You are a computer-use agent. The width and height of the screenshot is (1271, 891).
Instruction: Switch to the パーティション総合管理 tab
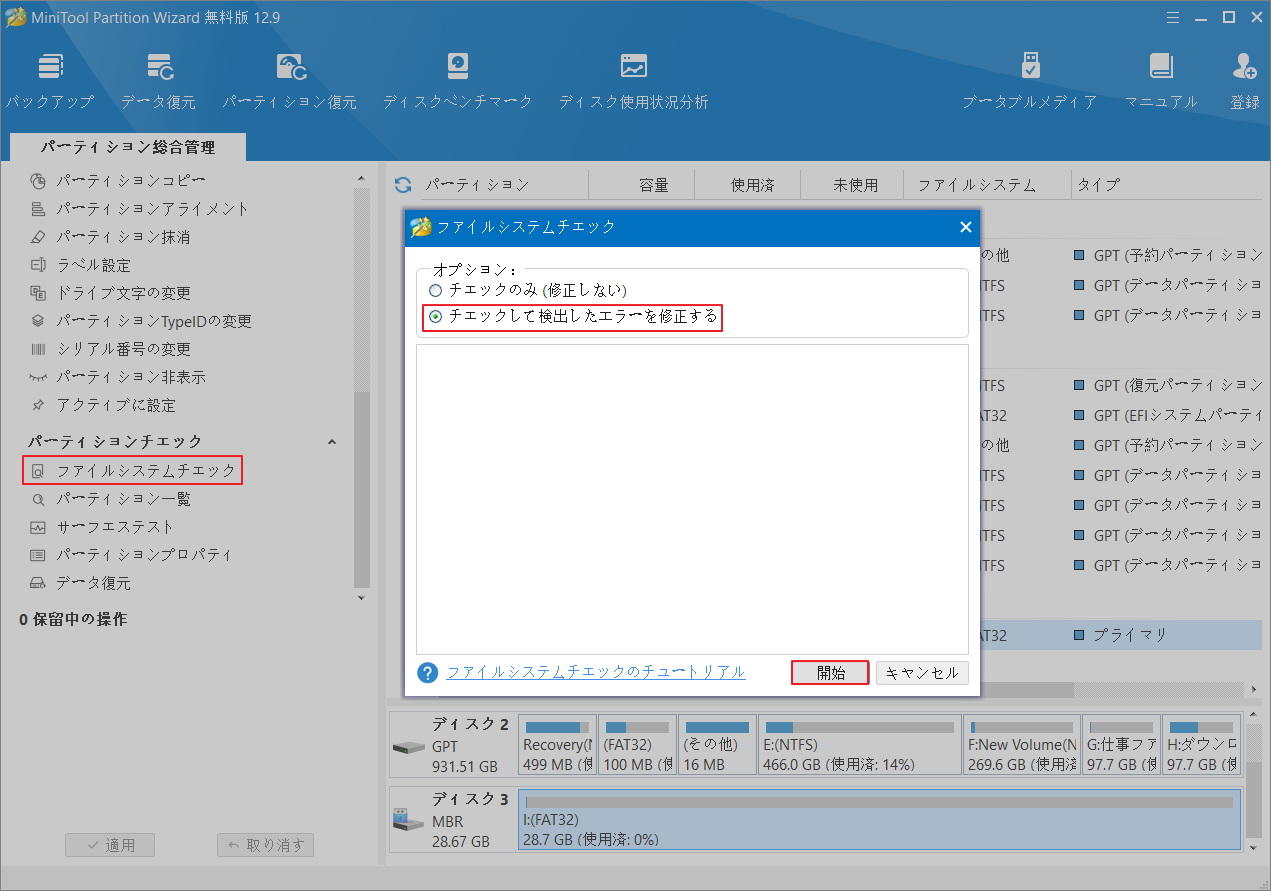coord(128,147)
